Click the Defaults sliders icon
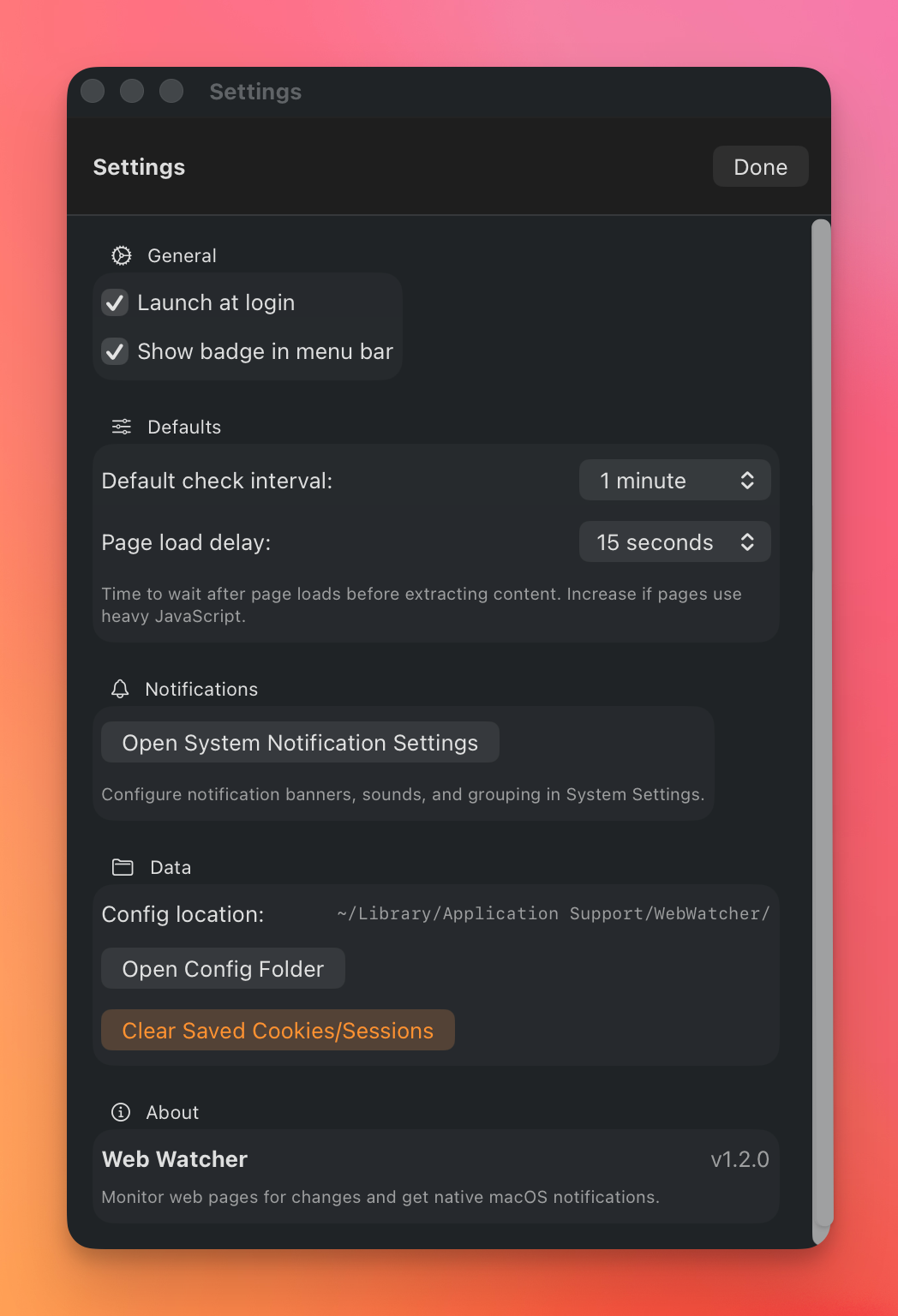 tap(122, 427)
